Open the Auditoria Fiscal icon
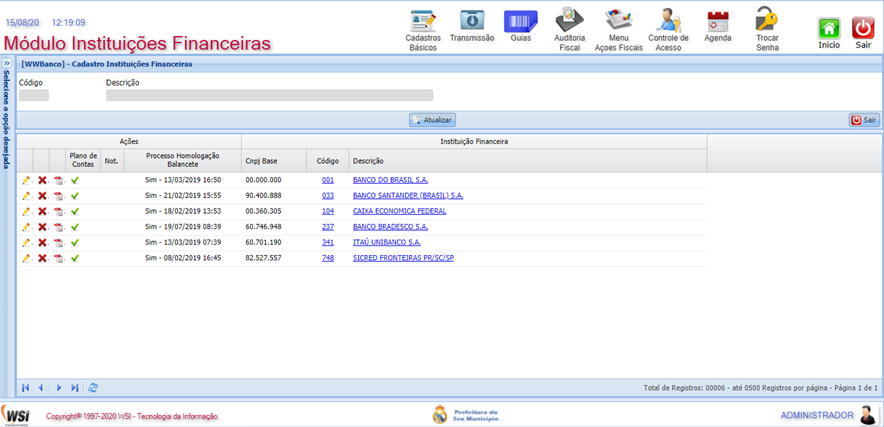 (x=569, y=21)
